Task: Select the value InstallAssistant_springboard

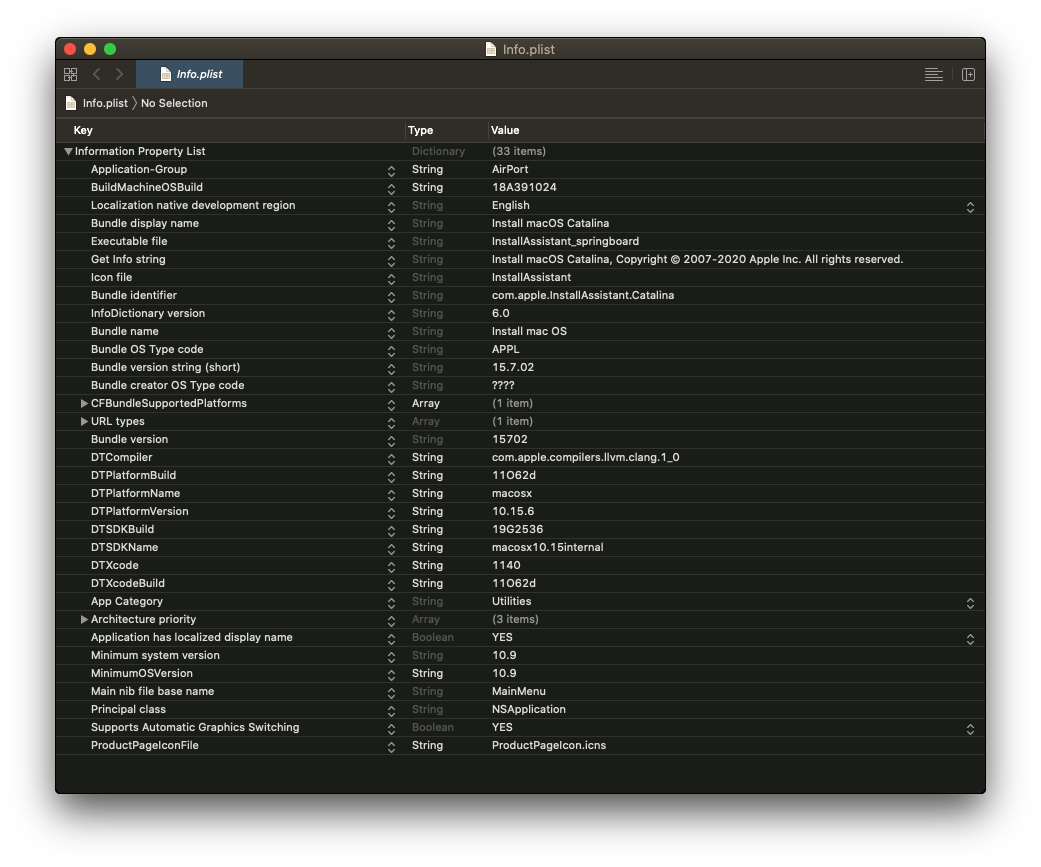Action: tap(565, 241)
